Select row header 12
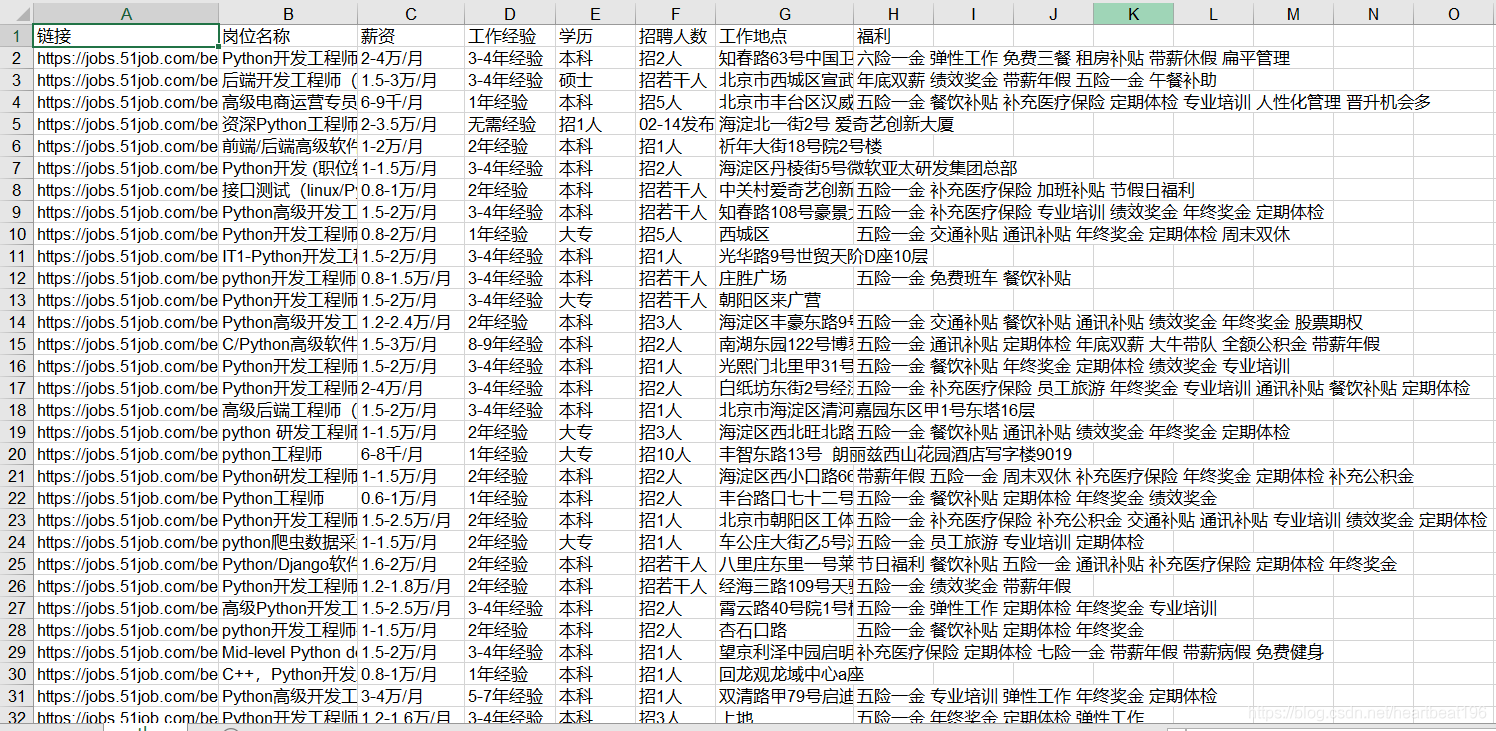Screen dimensions: 1496x731 [16, 278]
